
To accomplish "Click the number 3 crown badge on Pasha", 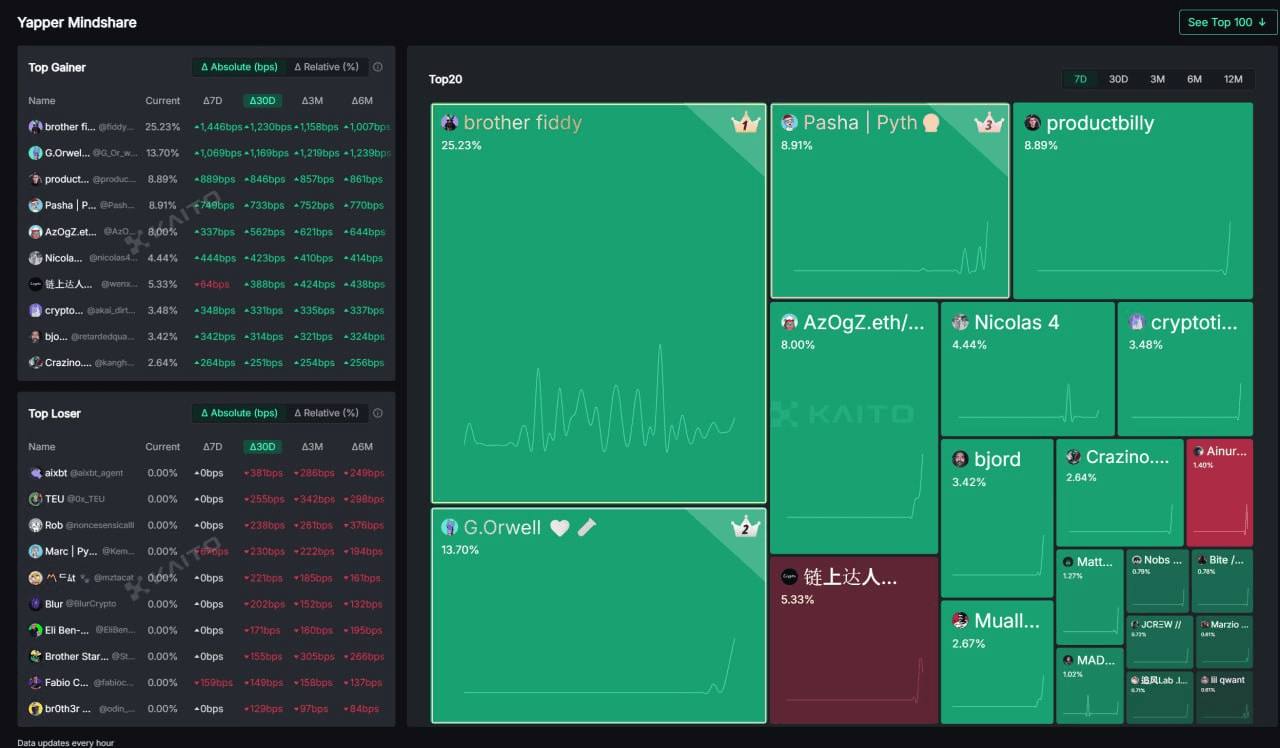I will pos(988,123).
